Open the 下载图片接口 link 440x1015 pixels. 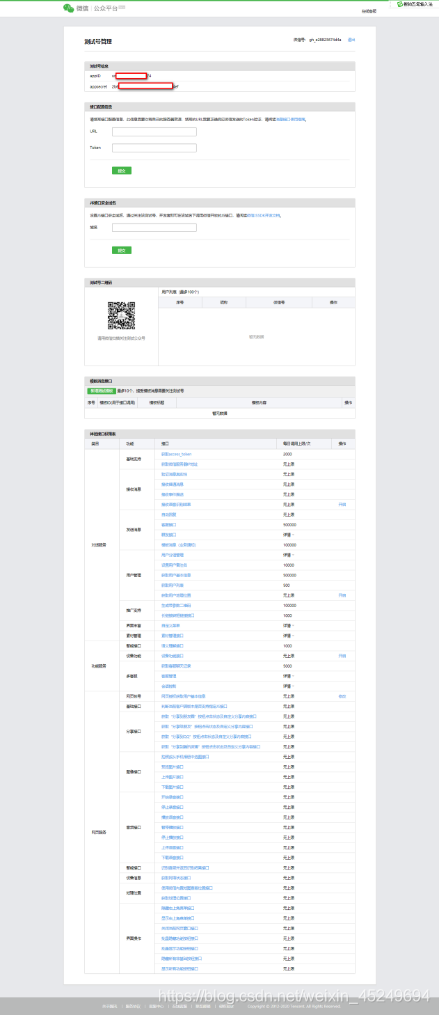172,786
